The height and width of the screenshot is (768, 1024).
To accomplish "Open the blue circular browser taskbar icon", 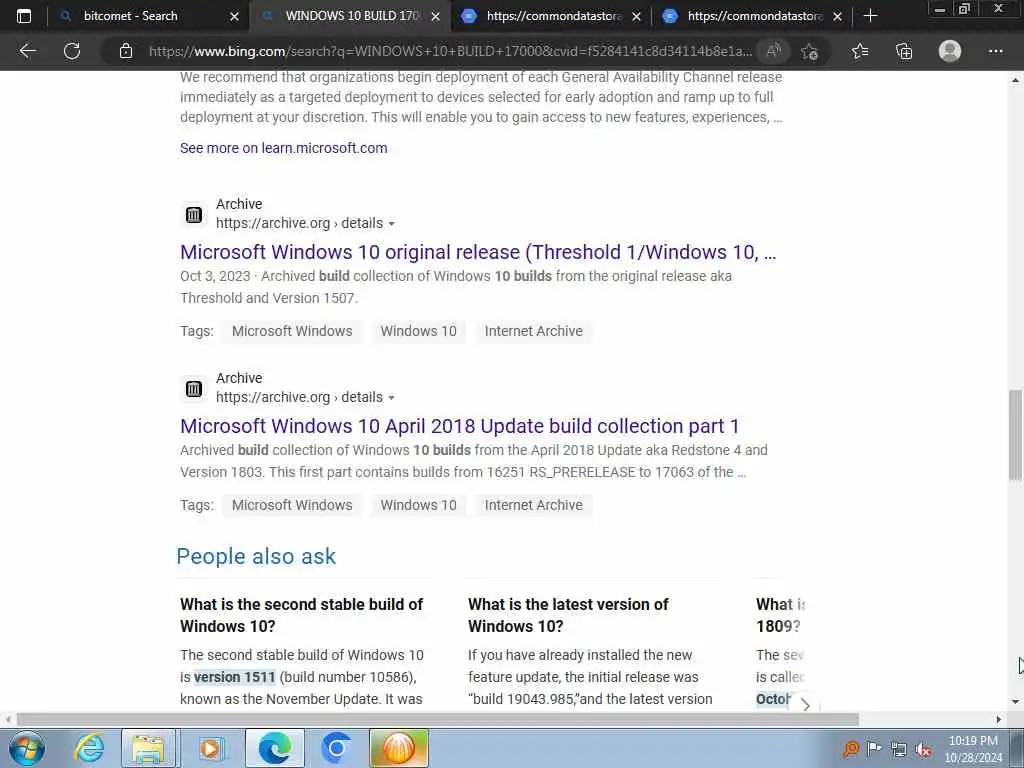I will click(x=336, y=748).
